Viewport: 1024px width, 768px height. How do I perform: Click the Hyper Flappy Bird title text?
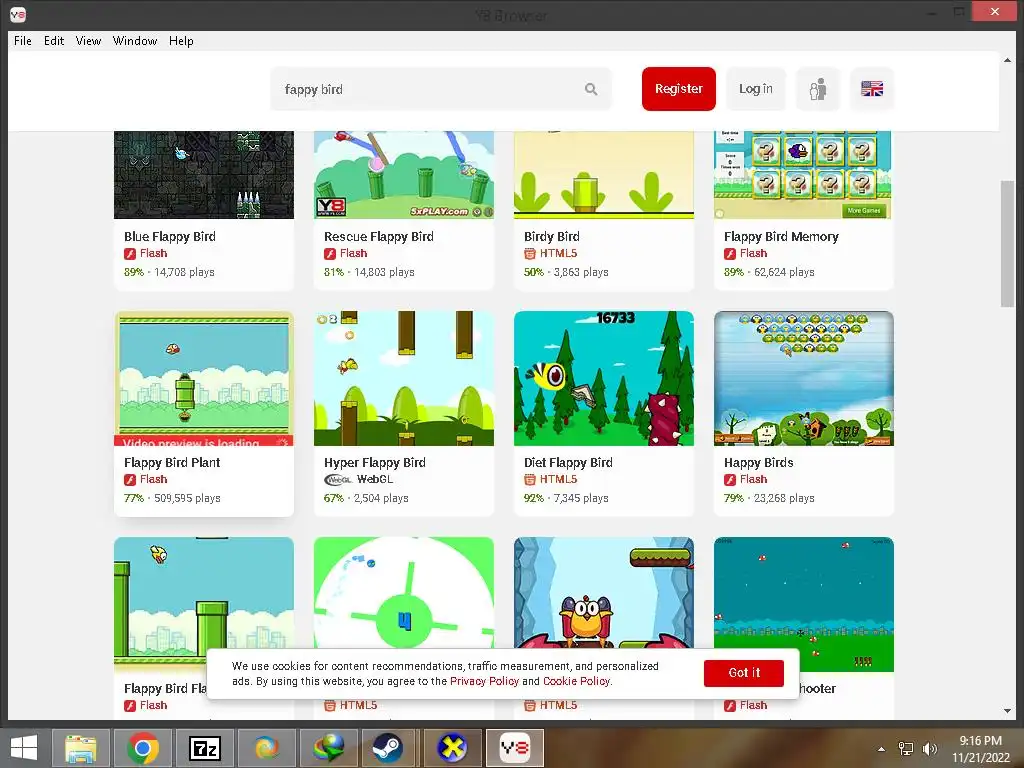(x=375, y=462)
